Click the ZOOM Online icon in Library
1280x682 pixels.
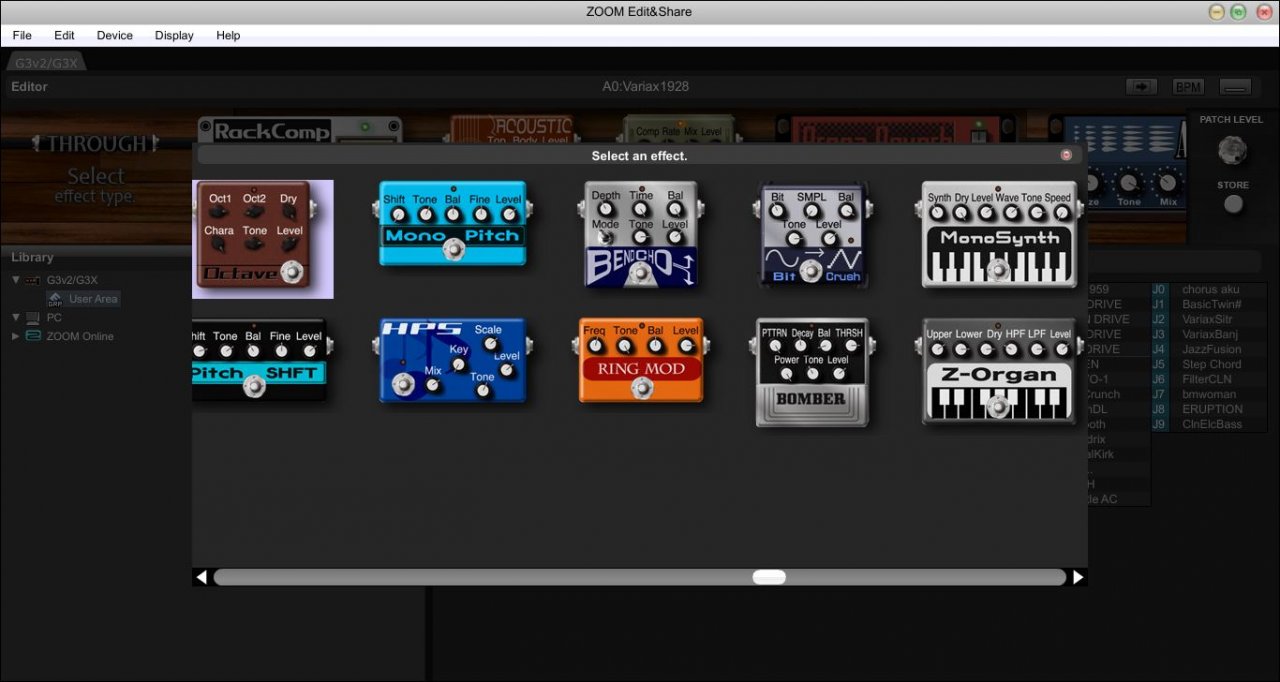click(x=33, y=336)
